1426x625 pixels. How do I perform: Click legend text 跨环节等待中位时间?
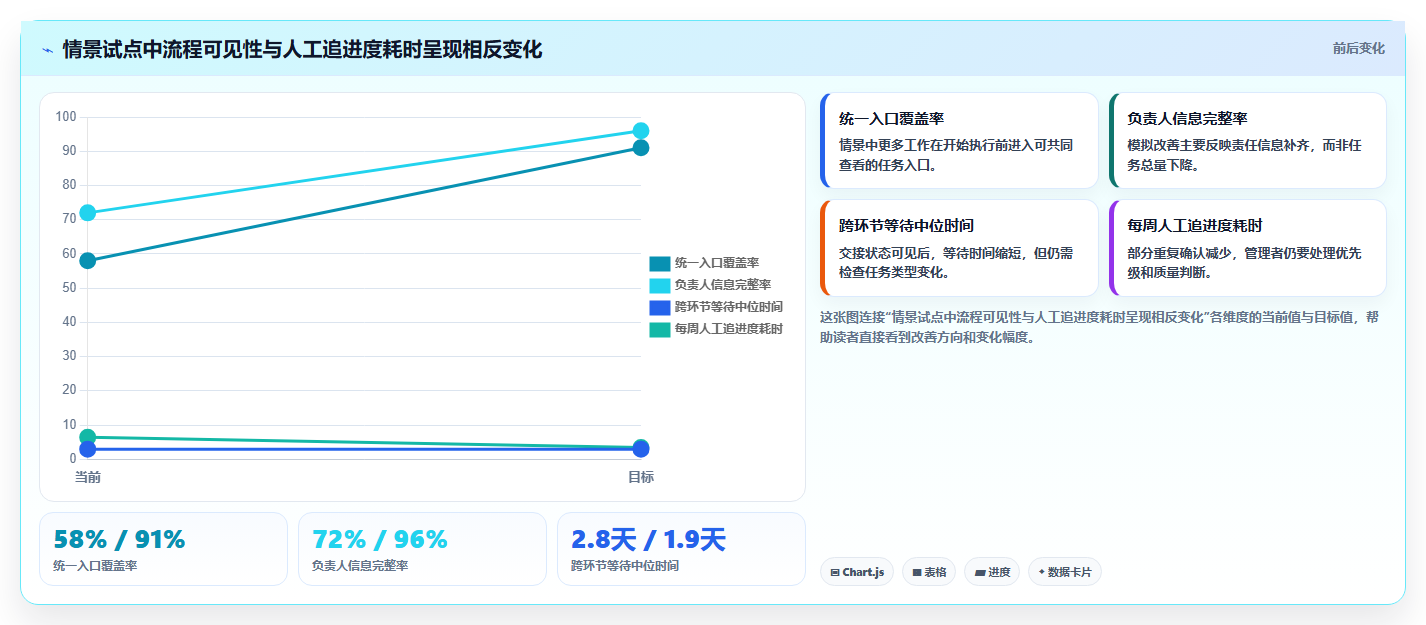coord(729,307)
